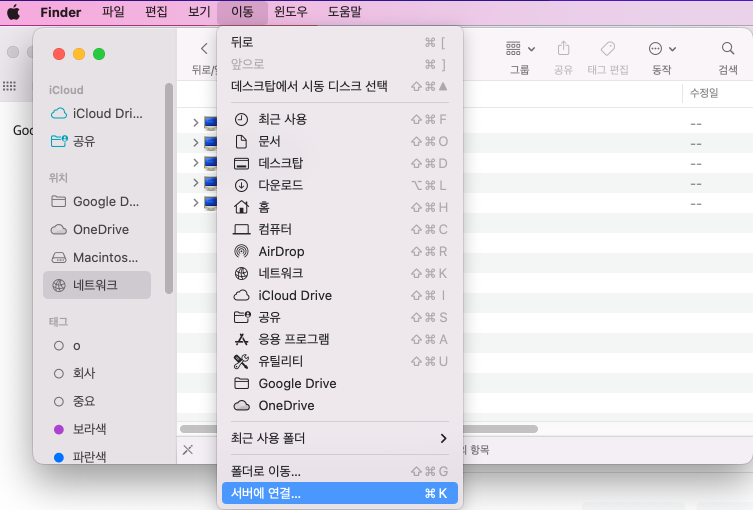Expand the first network computer row
Screen dimensions: 753x510
(195, 123)
